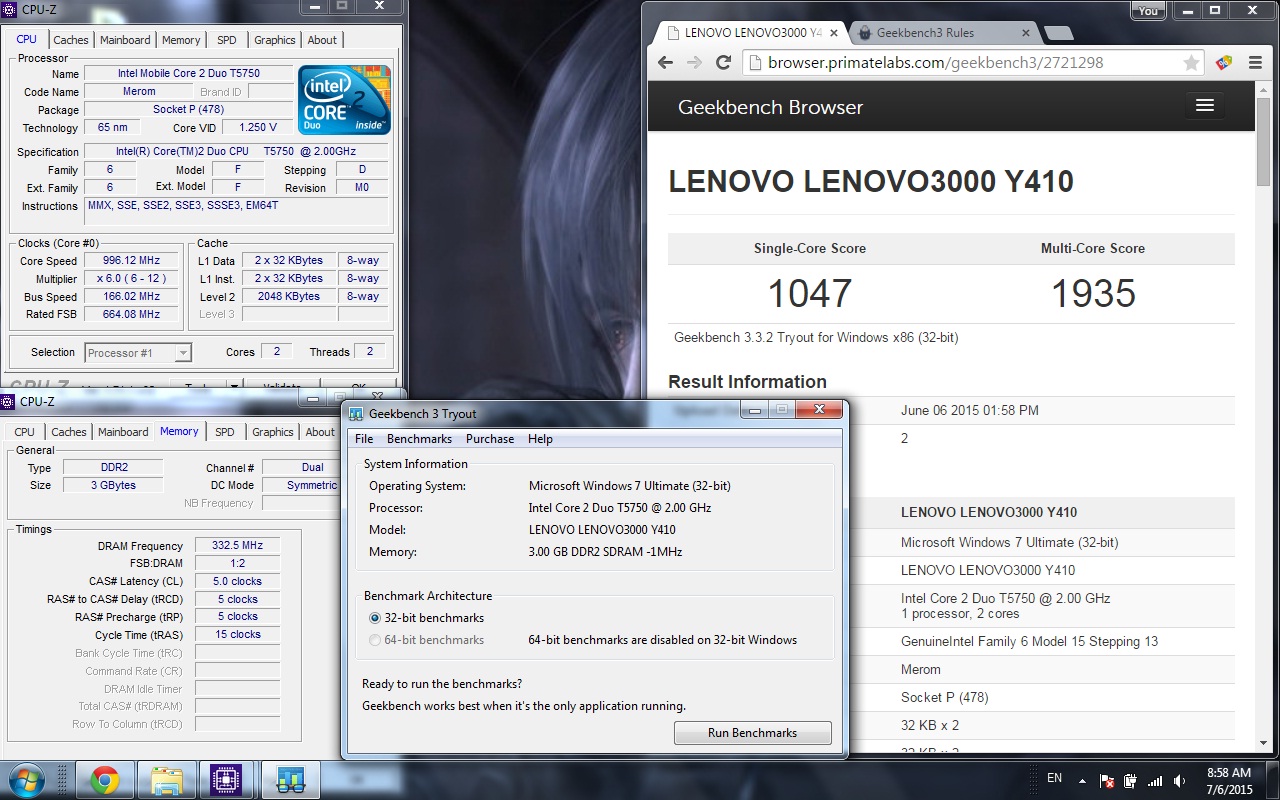Open network signal tray icon

(1155, 781)
